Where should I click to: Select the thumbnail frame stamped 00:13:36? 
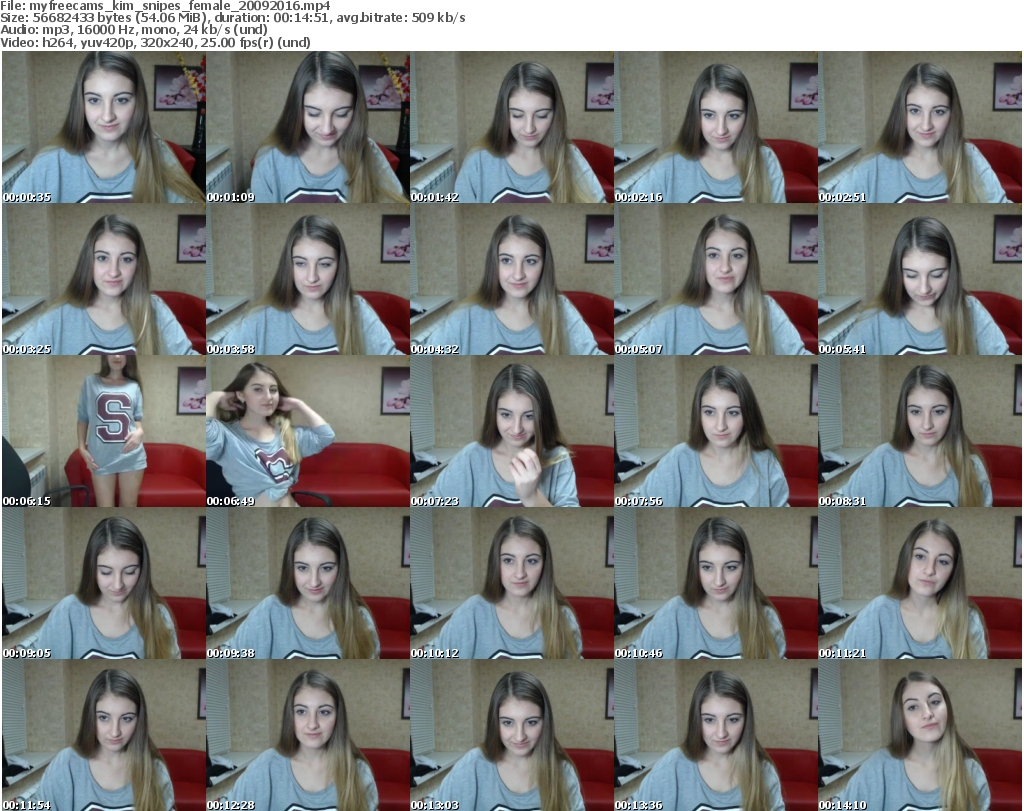click(716, 735)
